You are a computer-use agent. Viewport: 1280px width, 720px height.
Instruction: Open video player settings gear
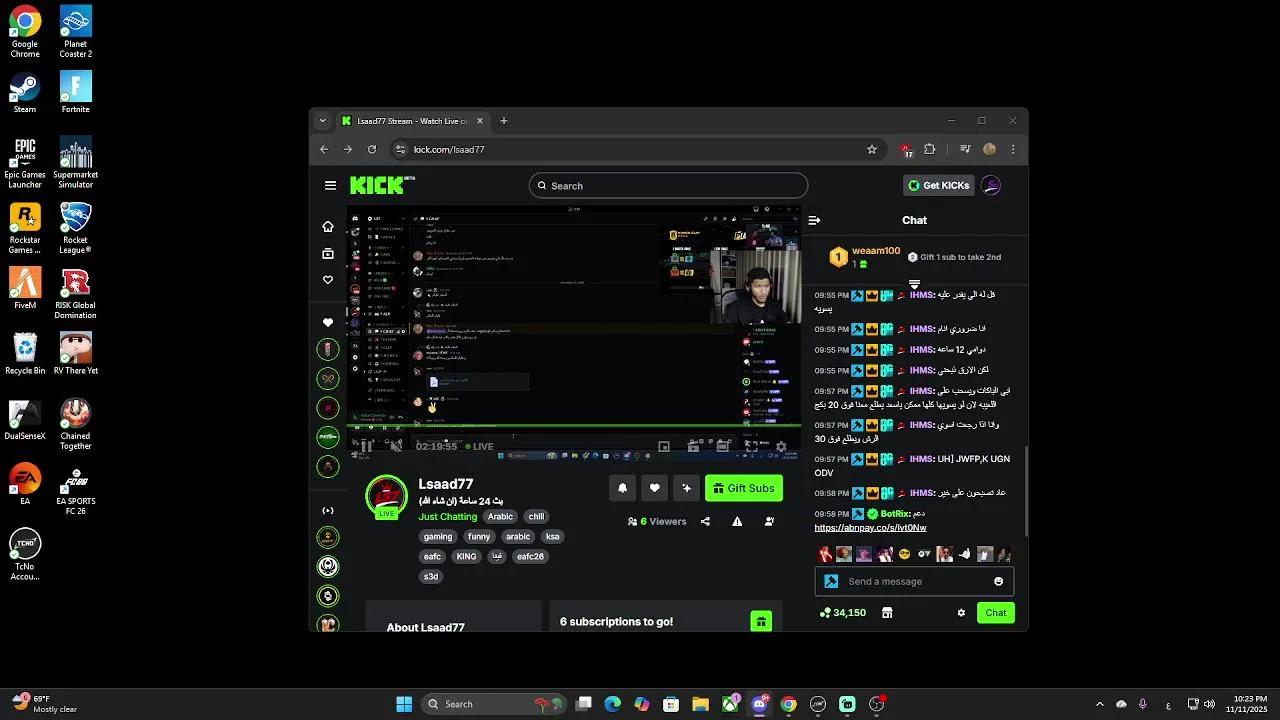point(781,447)
